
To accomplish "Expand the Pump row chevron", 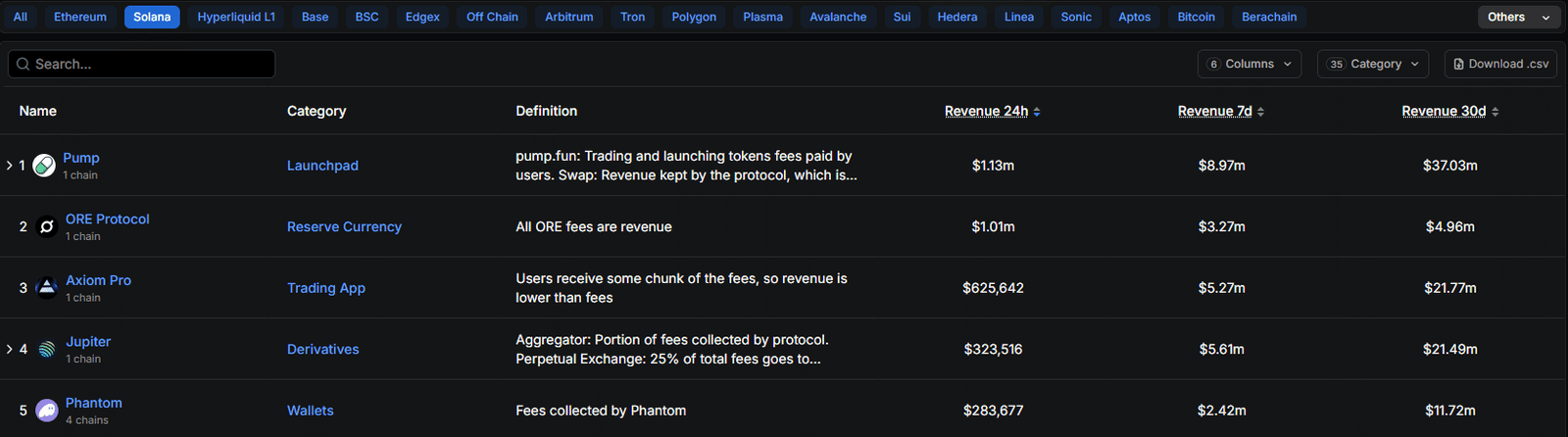I will [10, 166].
